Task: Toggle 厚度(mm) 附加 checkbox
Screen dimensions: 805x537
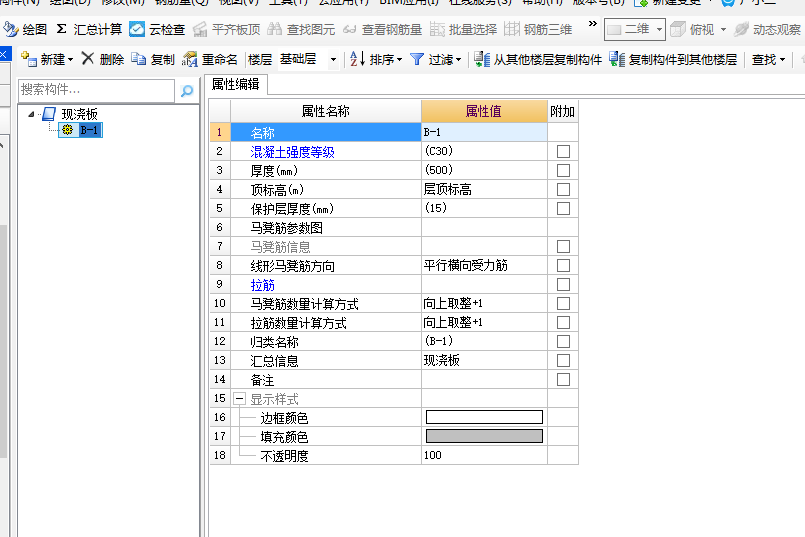Action: (x=563, y=170)
